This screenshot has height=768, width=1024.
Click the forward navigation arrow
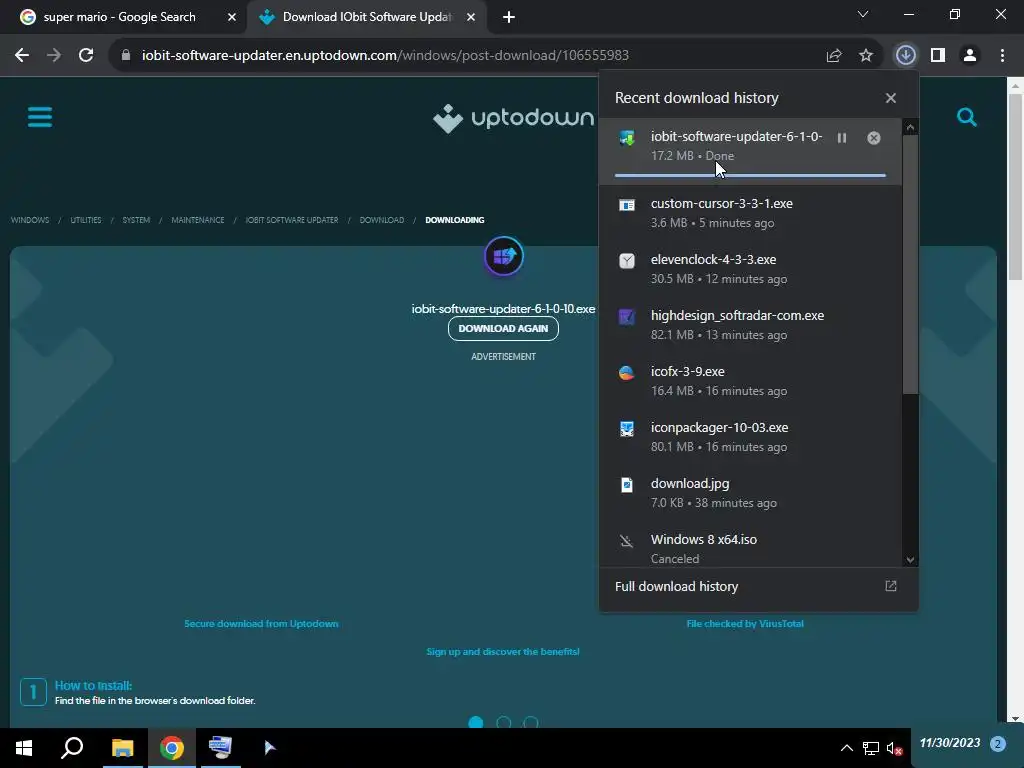coord(54,56)
